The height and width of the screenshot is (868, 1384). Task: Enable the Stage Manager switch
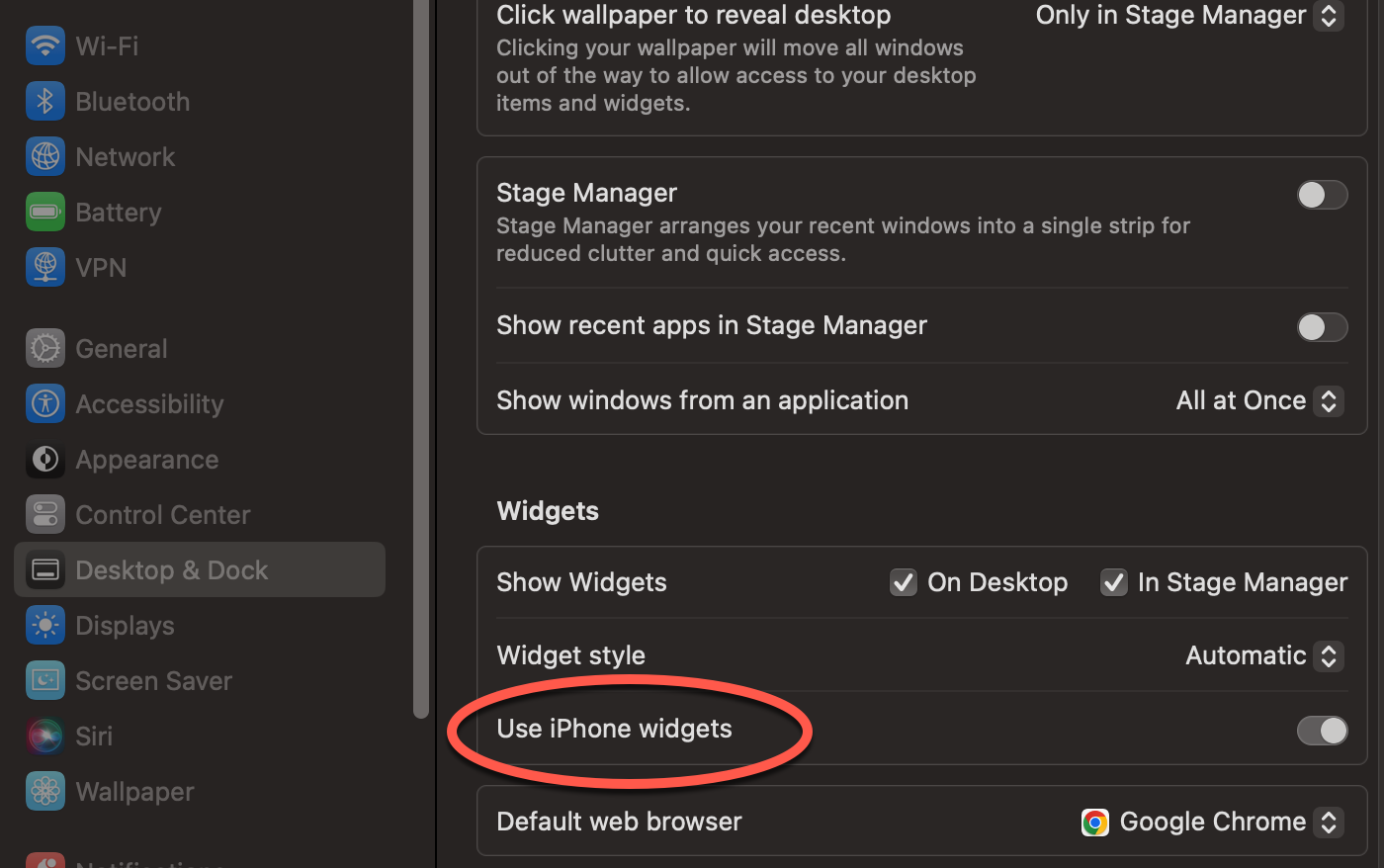click(1322, 195)
